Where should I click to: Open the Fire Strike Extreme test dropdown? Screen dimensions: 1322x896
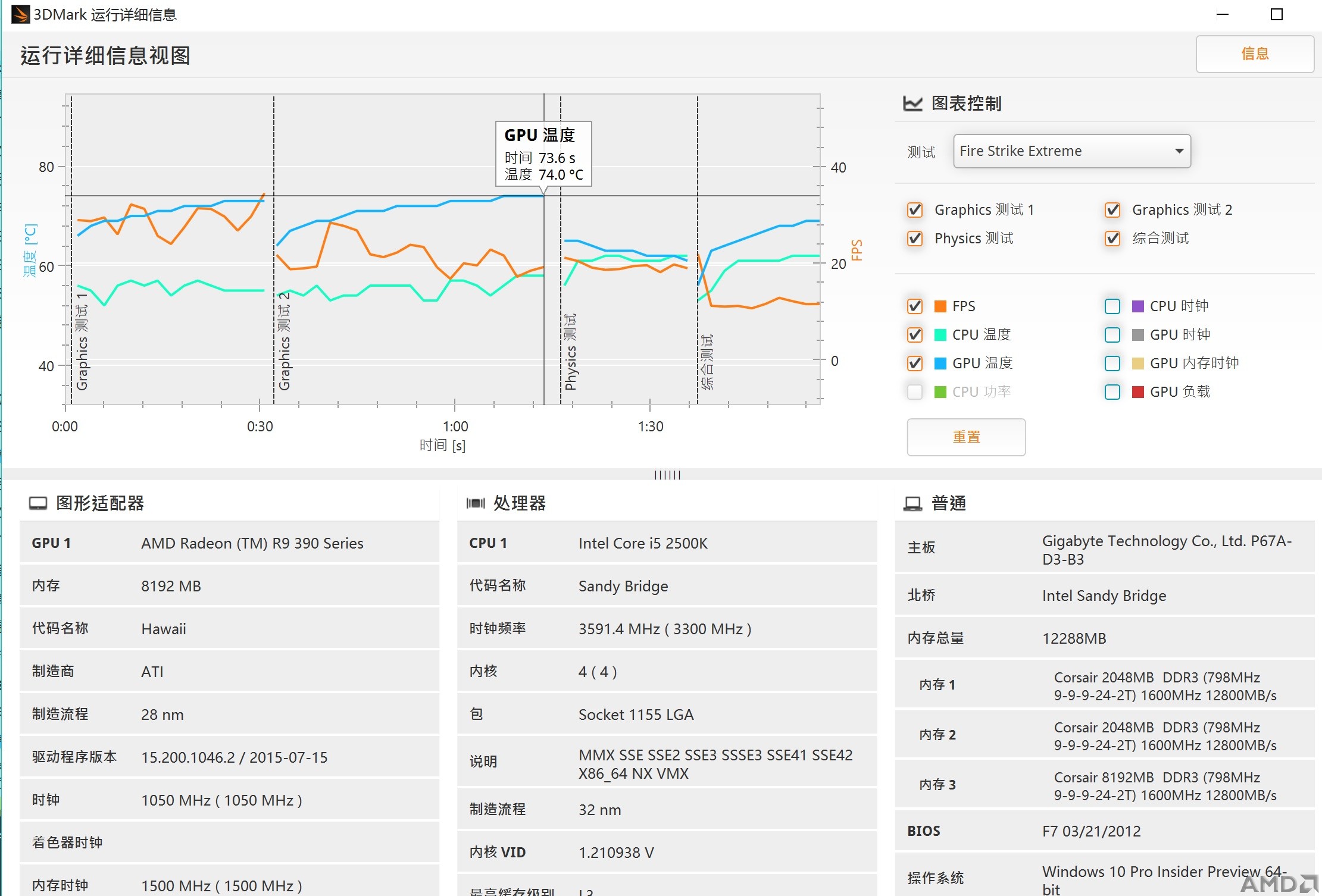point(1071,151)
